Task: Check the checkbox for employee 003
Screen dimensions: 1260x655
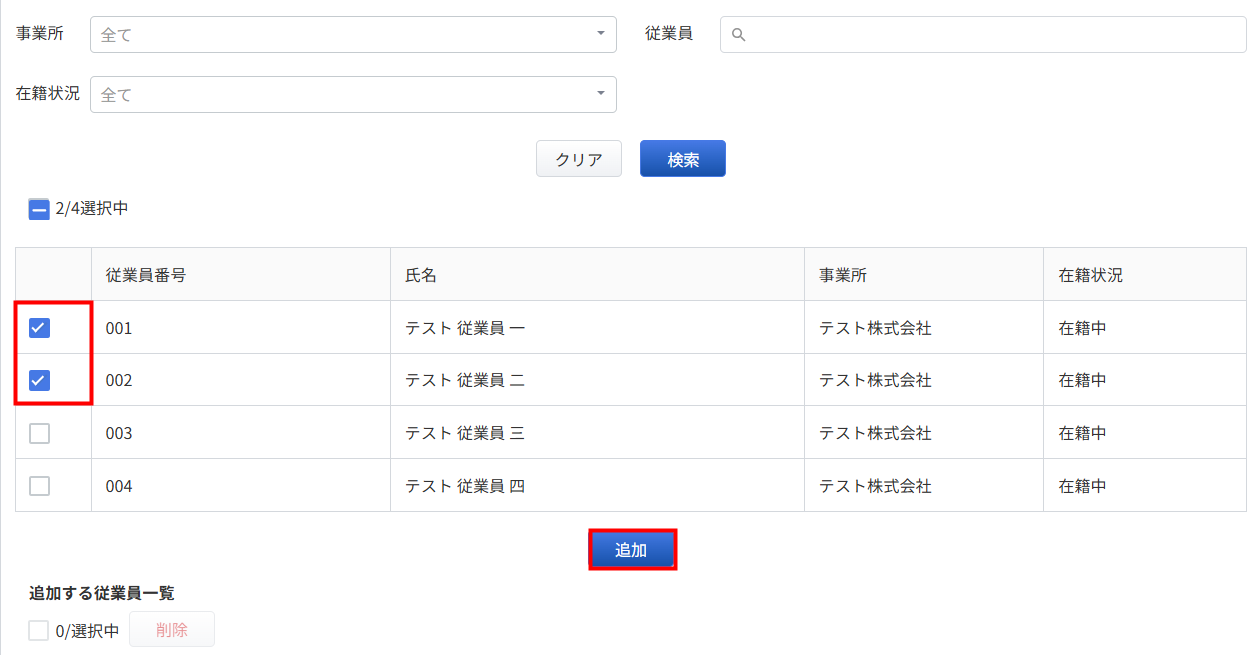Action: 39,433
